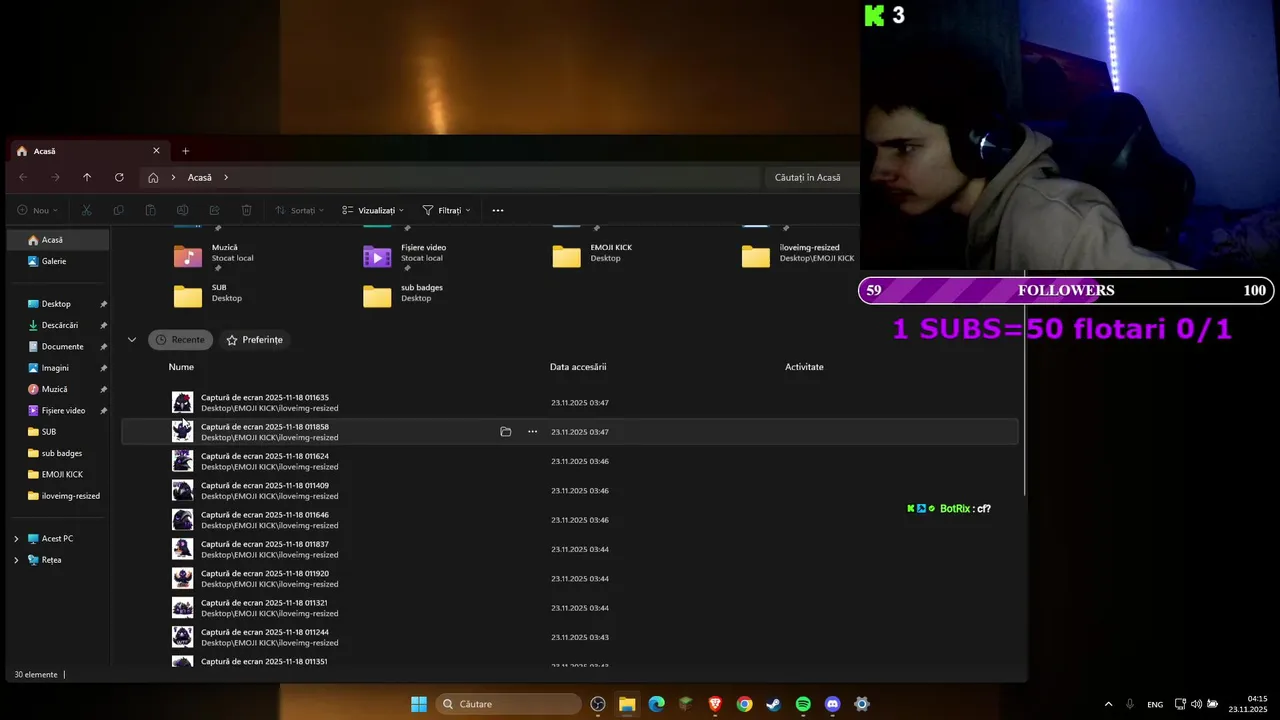1280x720 pixels.
Task: Show hidden system tray icons
Action: (1108, 704)
